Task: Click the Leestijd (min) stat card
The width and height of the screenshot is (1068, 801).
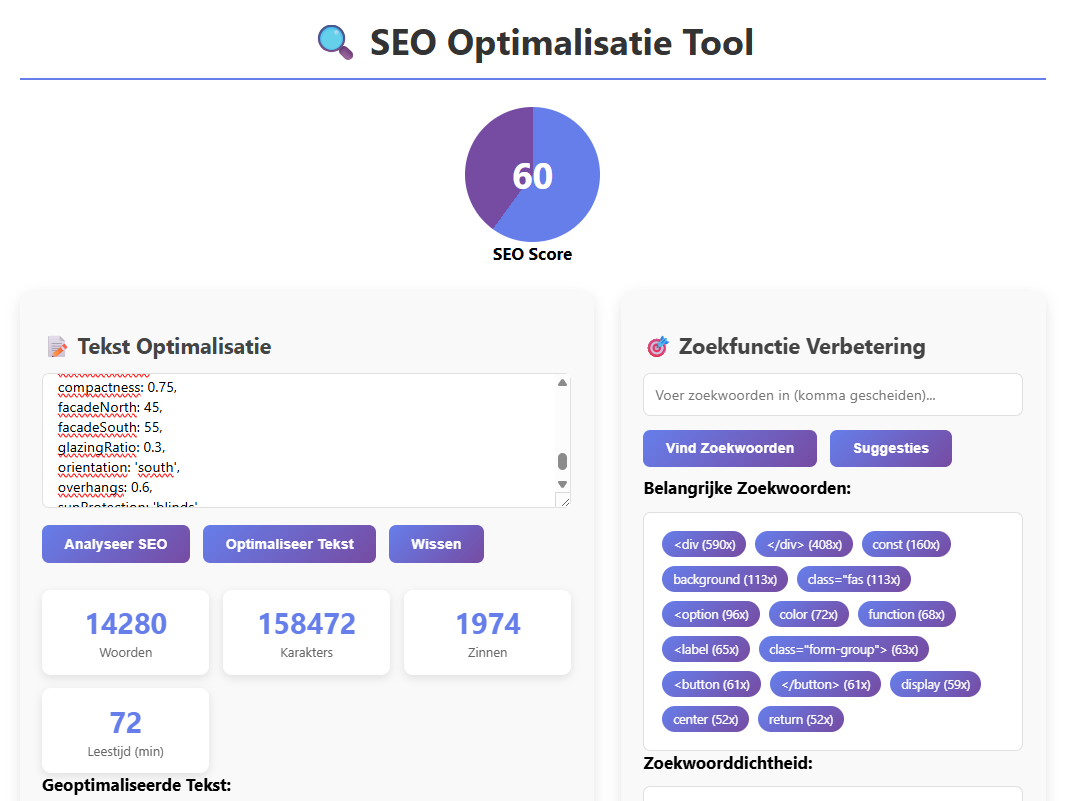Action: (x=126, y=730)
